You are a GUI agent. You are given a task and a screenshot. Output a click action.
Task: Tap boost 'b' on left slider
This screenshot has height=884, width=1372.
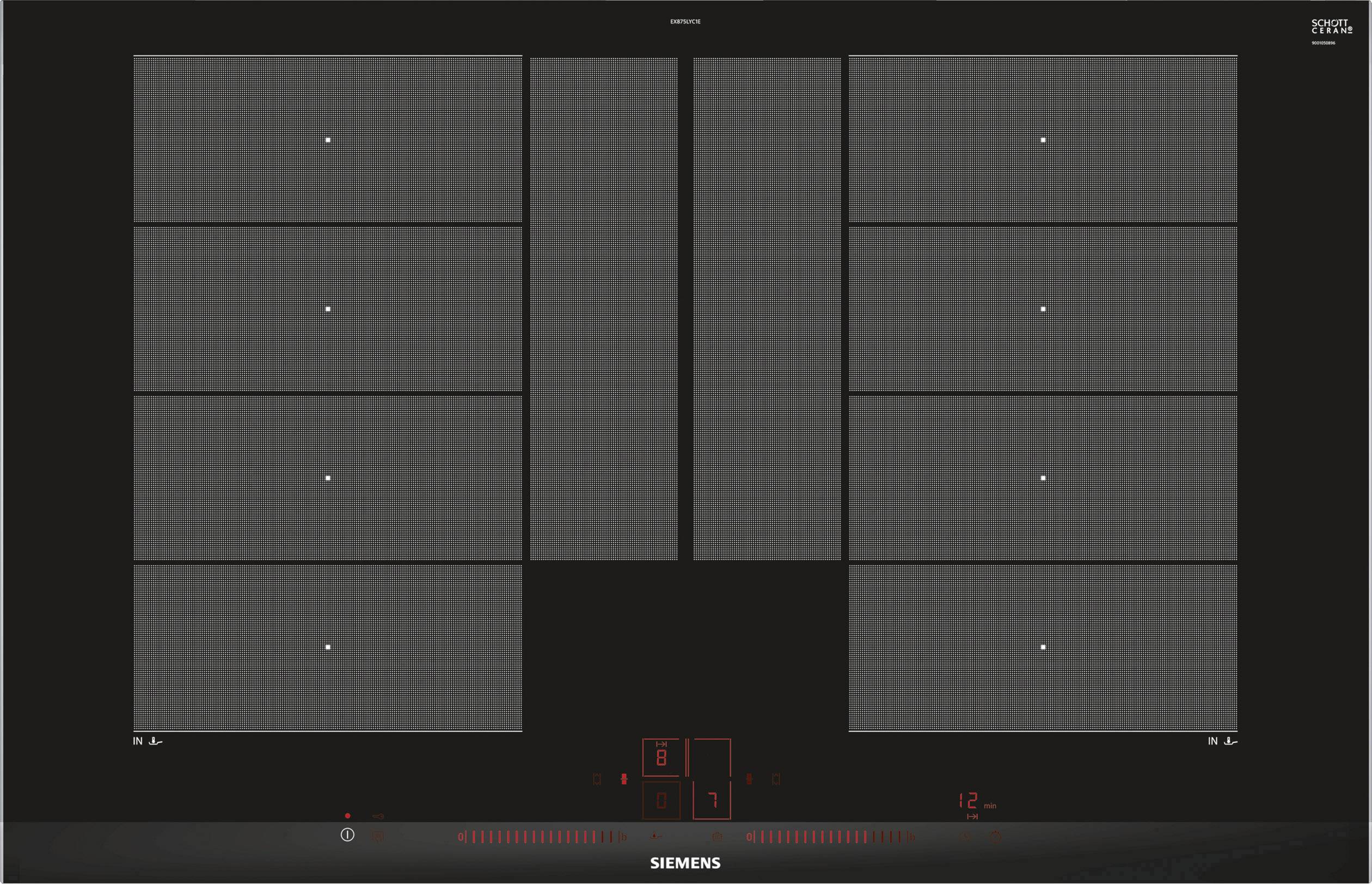(623, 837)
